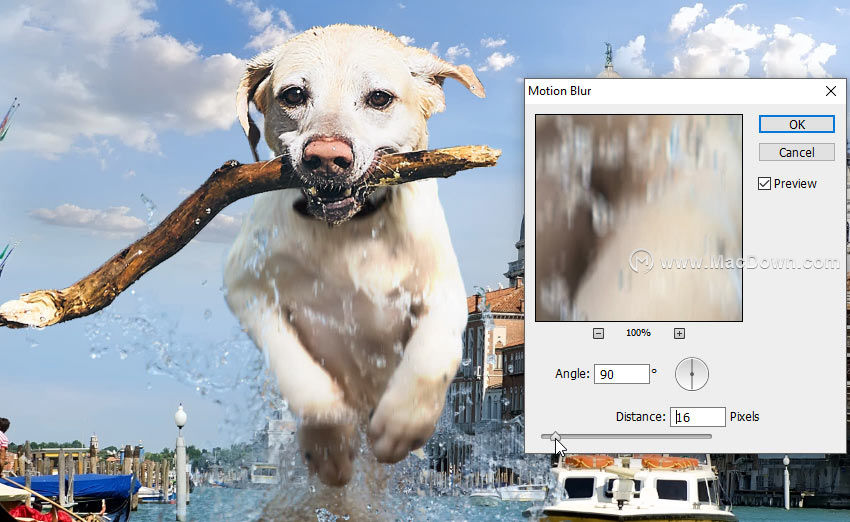The image size is (850, 522).
Task: Click the 100% zoom level text
Action: click(x=638, y=333)
